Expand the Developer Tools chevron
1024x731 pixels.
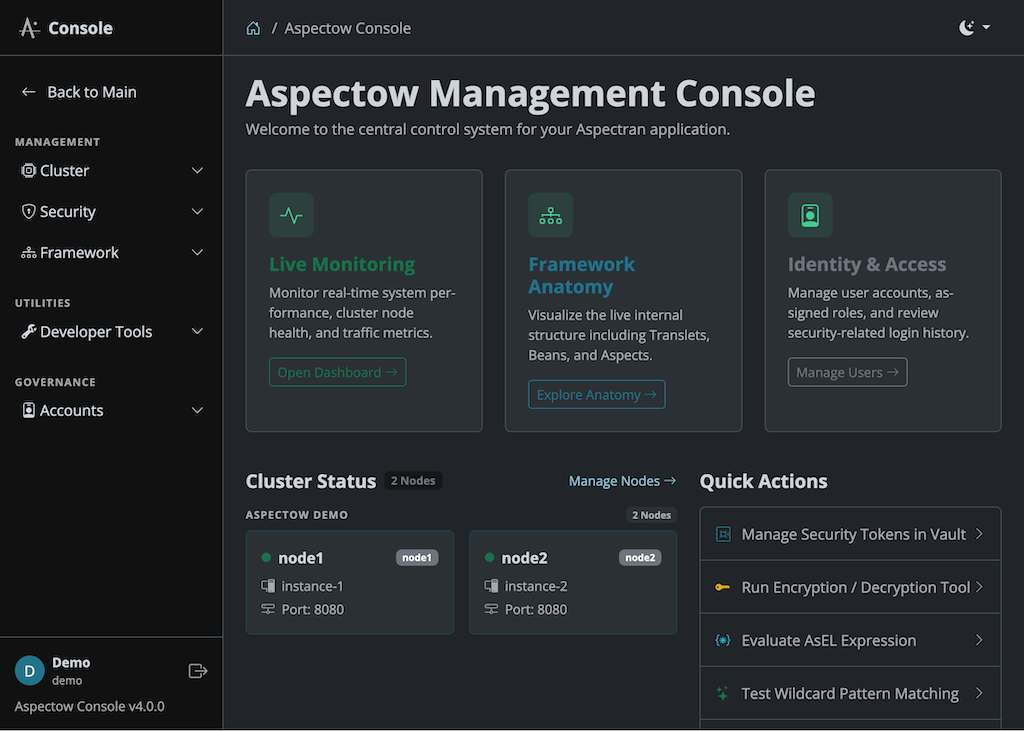point(197,332)
